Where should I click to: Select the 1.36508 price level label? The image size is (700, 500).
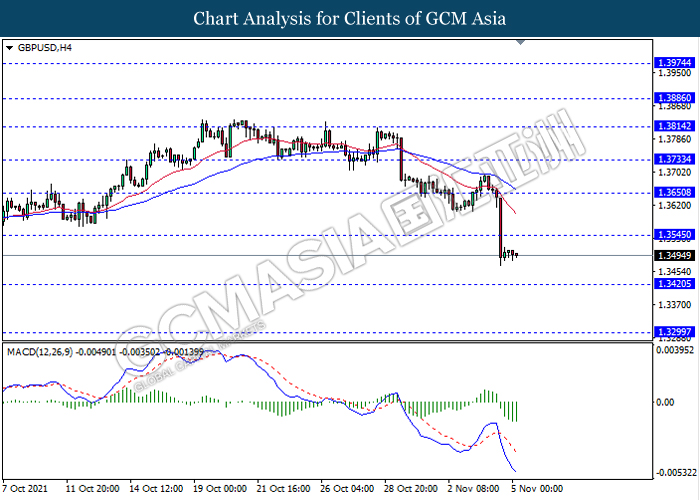coord(675,192)
